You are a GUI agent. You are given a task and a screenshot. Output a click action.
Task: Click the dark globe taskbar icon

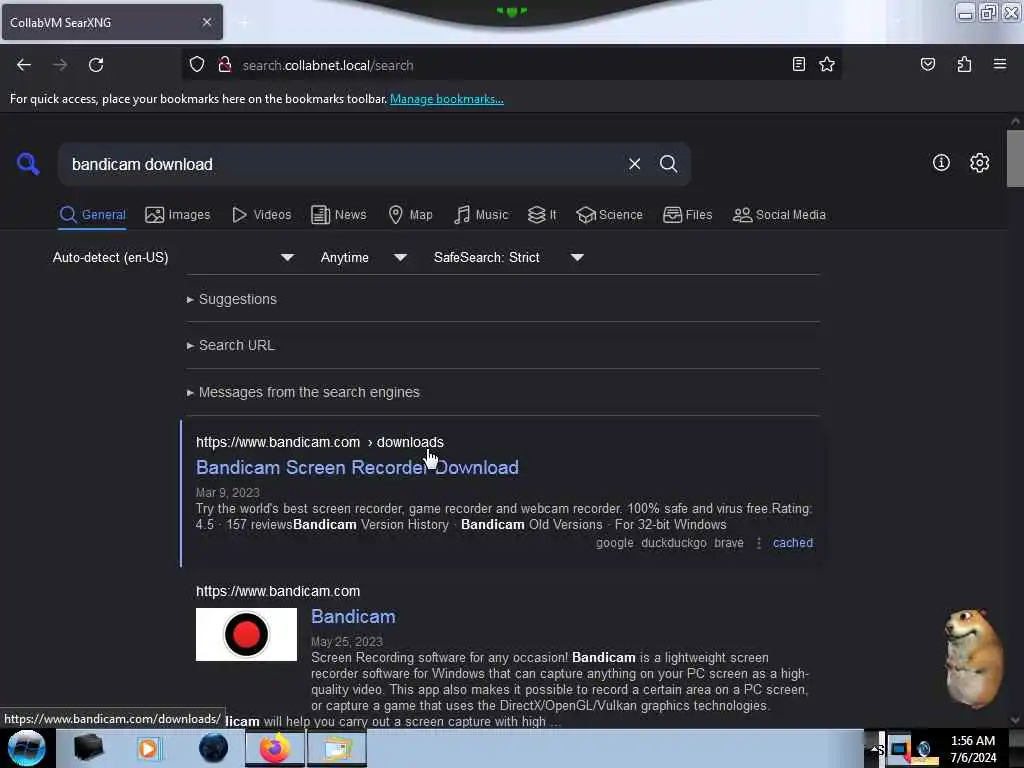point(213,748)
